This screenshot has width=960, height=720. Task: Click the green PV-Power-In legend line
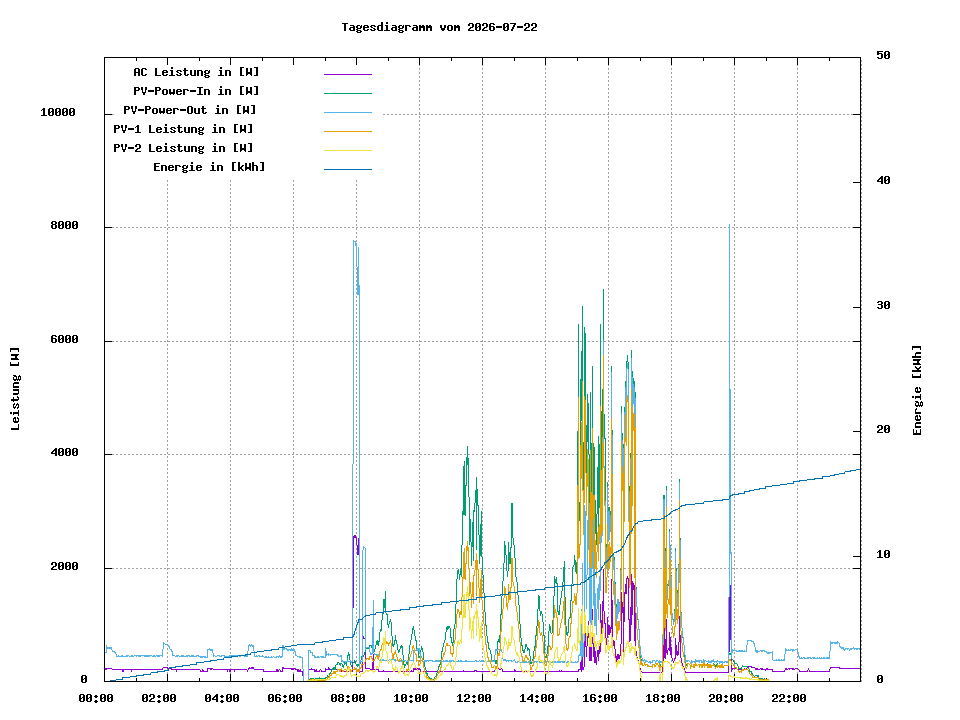(348, 93)
